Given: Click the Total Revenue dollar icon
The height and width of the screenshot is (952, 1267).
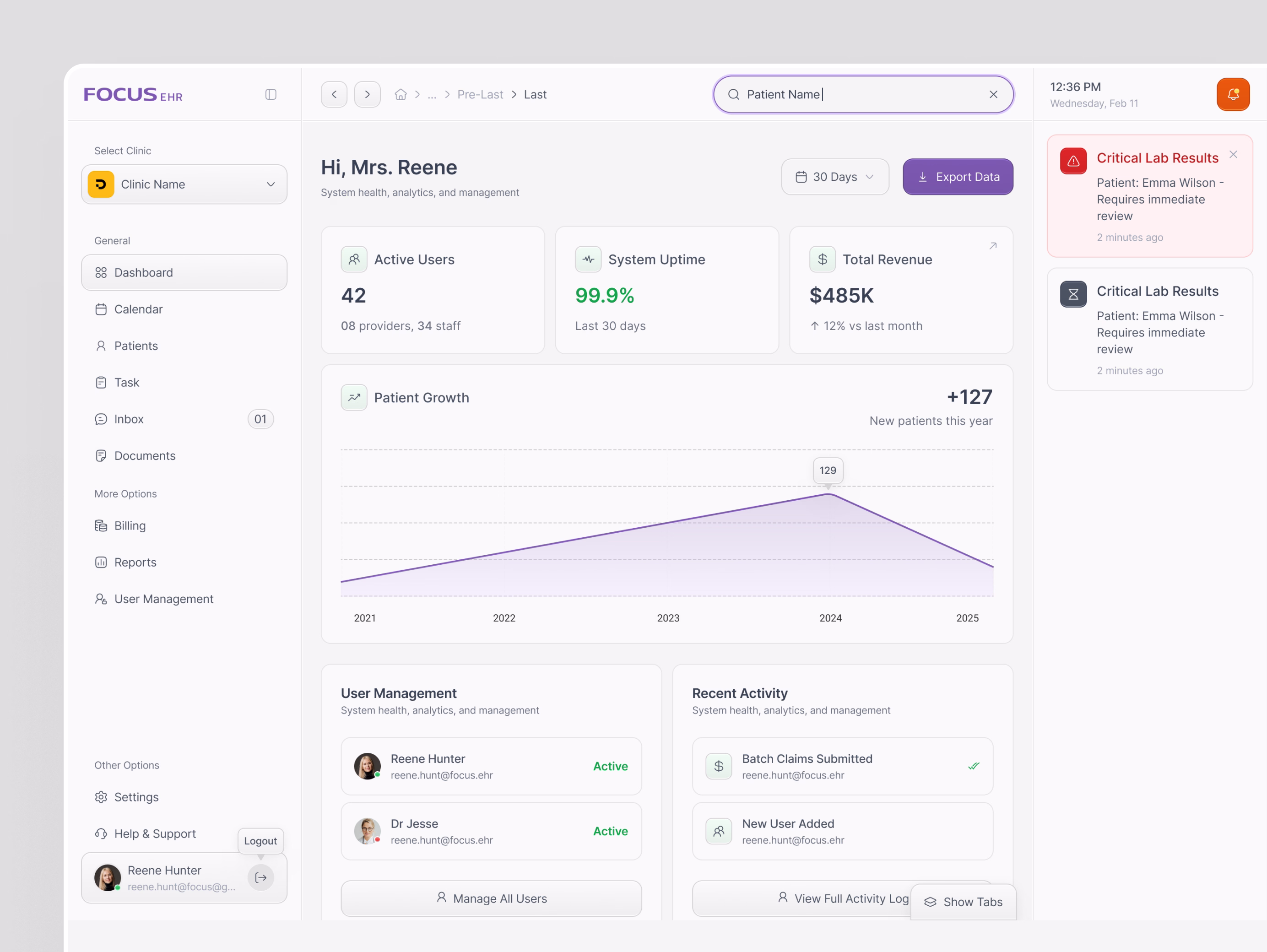Looking at the screenshot, I should pos(823,260).
